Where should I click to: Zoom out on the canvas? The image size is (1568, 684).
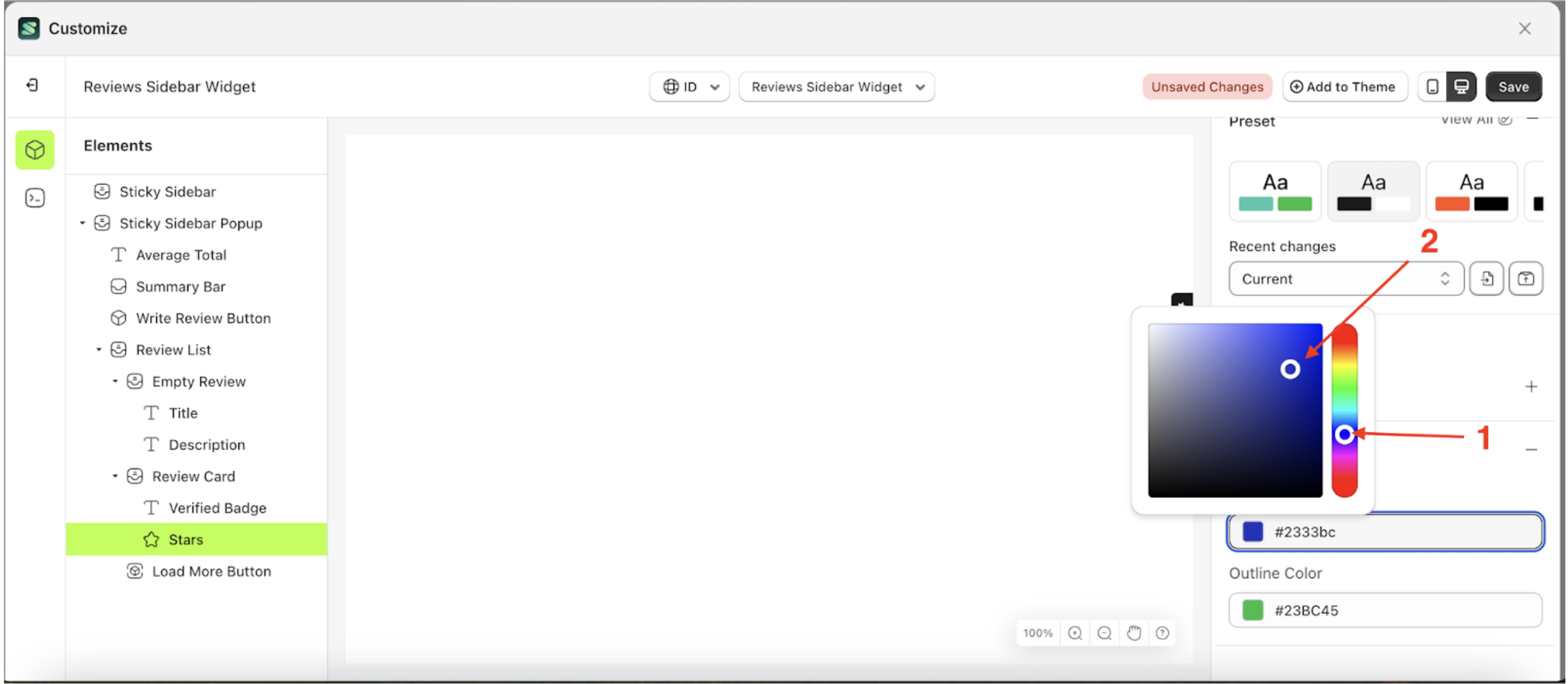pos(1104,633)
